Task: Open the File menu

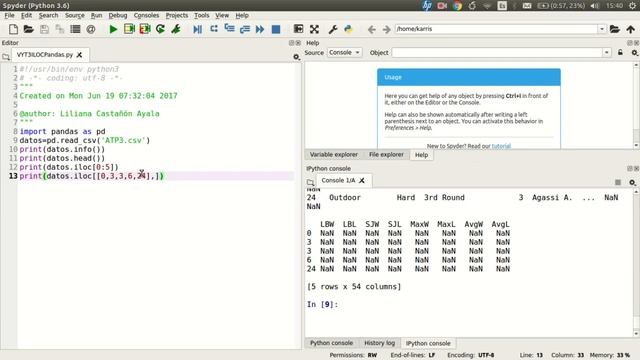Action: [9, 15]
